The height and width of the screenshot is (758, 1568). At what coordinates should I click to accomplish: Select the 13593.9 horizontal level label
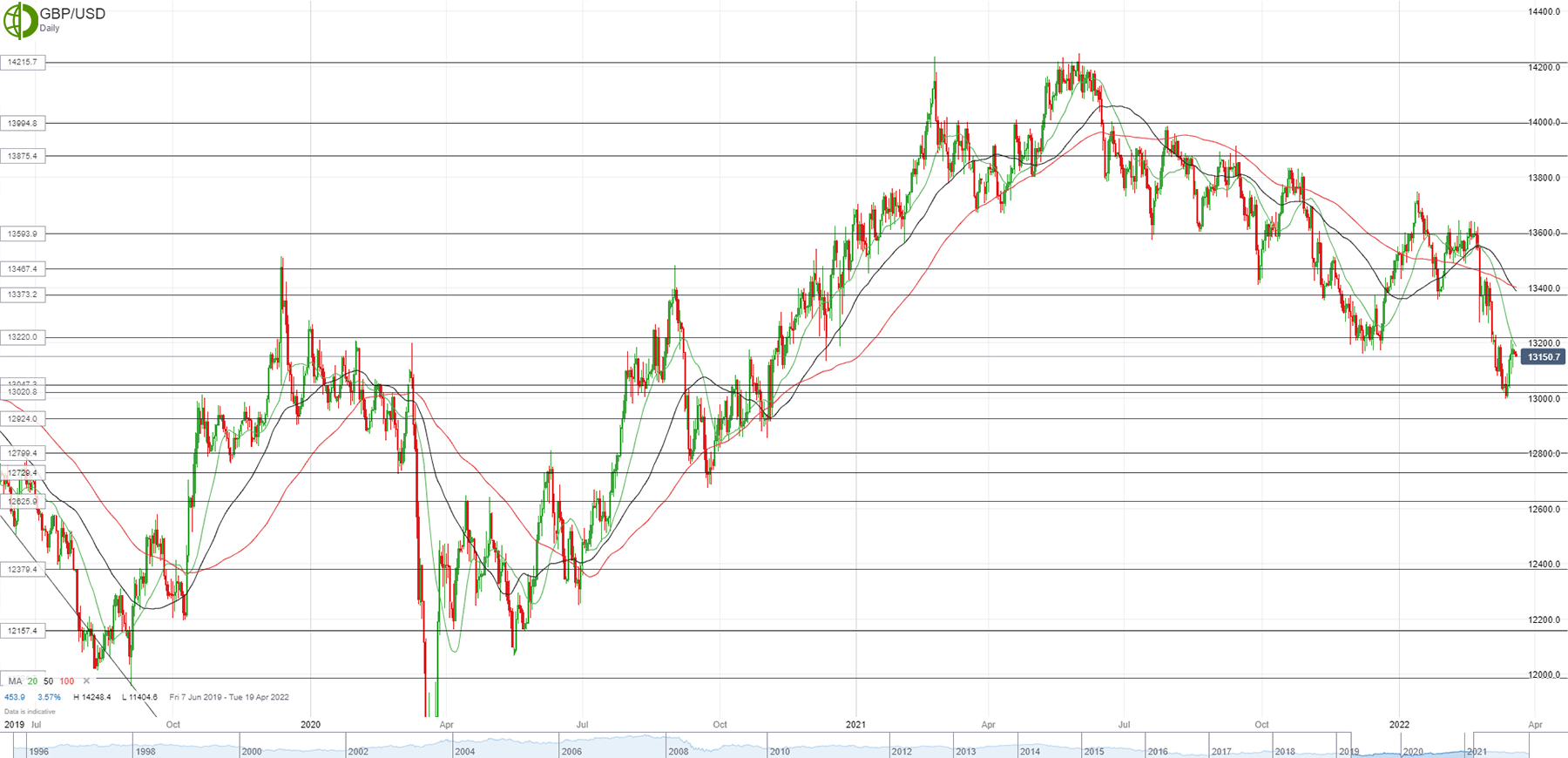point(23,233)
